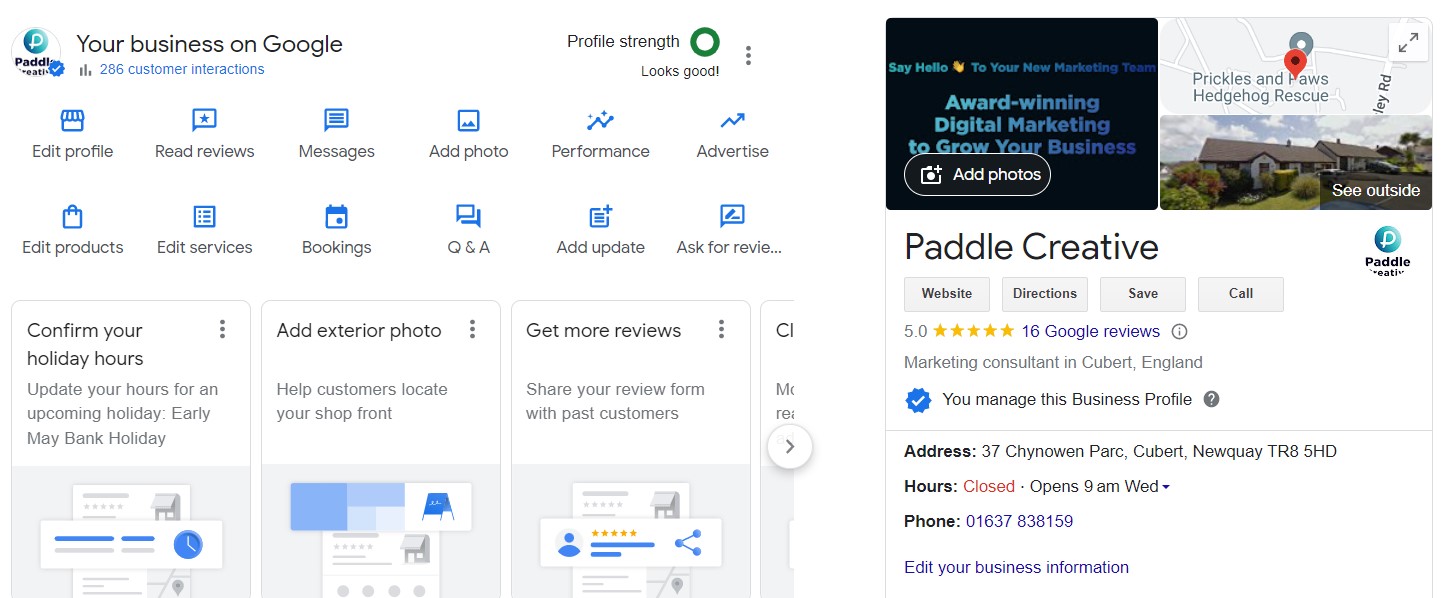Click the 16 Google reviews link

pyautogui.click(x=1090, y=331)
